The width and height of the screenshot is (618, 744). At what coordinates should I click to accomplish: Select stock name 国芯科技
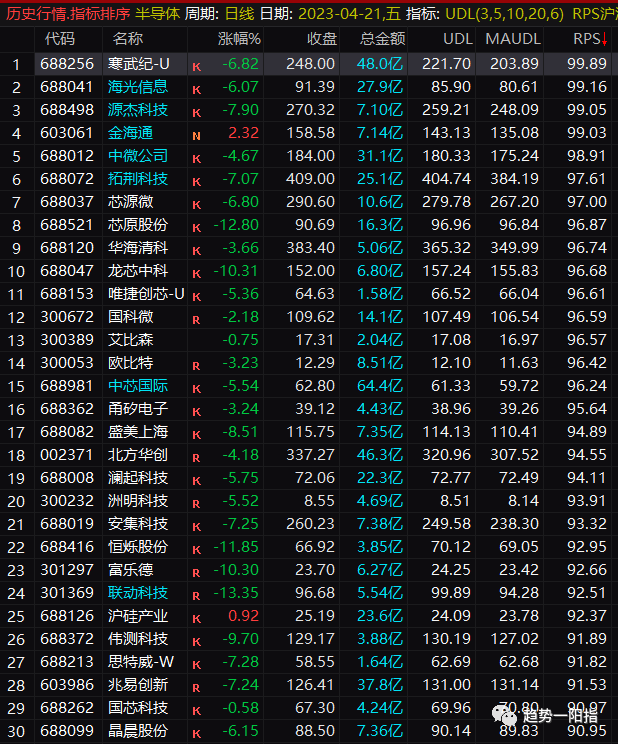138,708
